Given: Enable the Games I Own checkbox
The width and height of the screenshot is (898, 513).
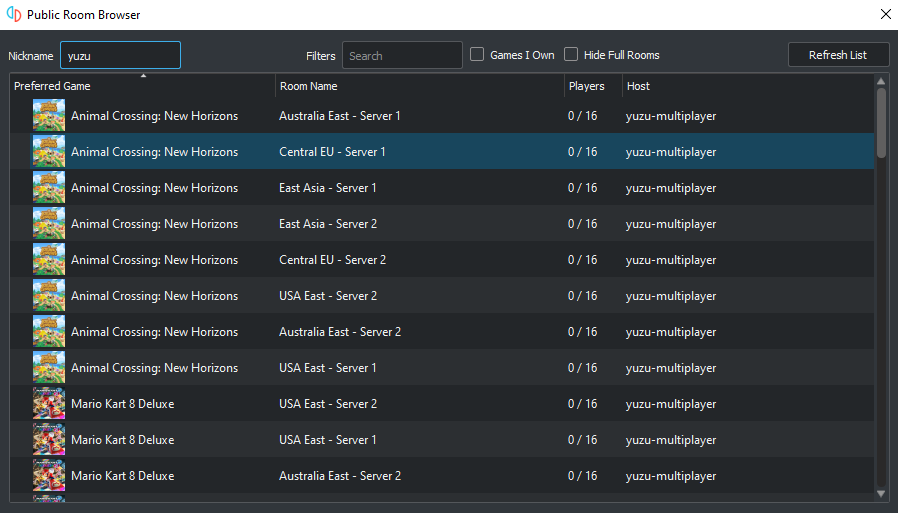Looking at the screenshot, I should 477,54.
